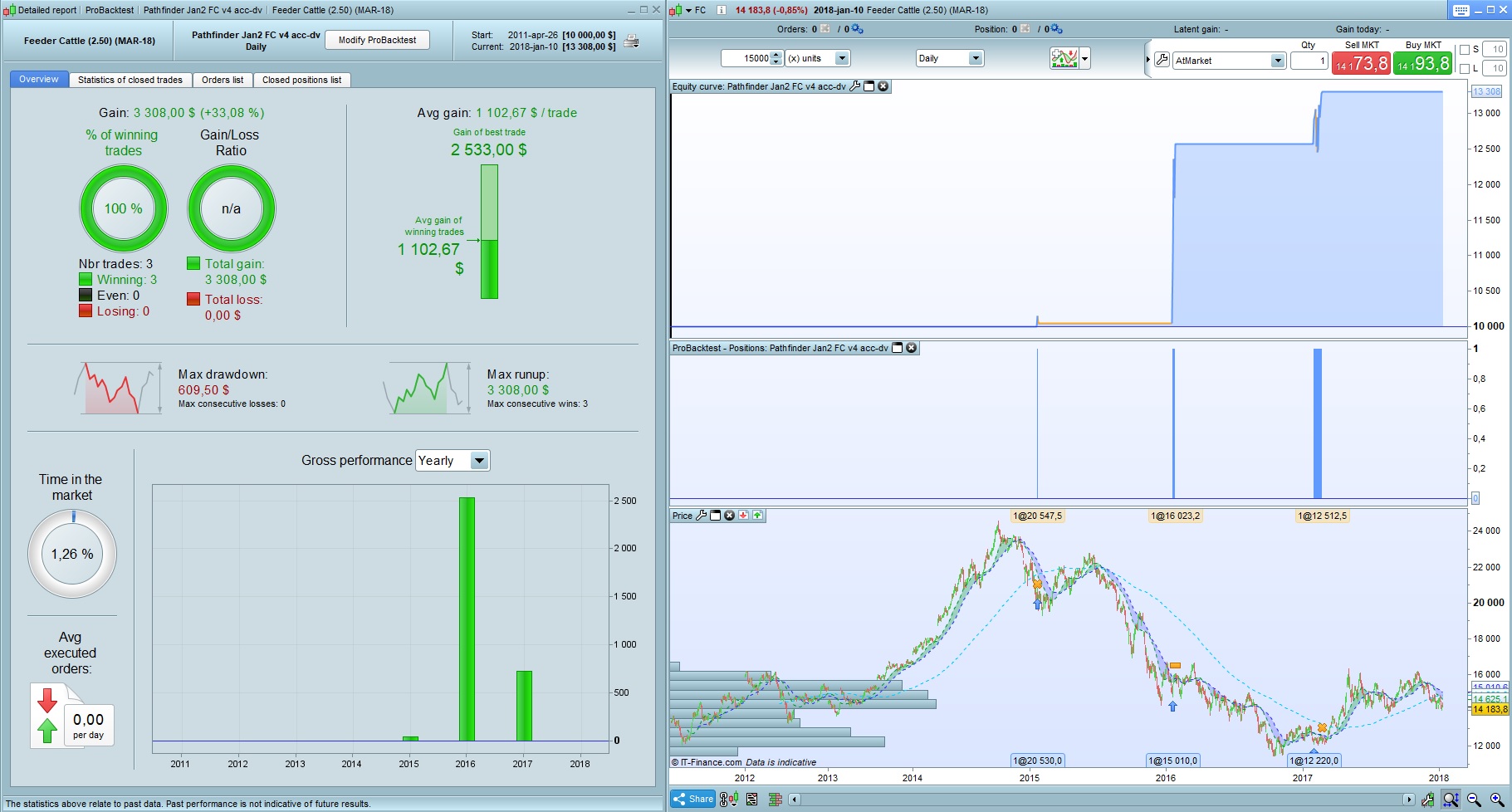
Task: Decrease the 15000 units spinner
Action: 776,62
